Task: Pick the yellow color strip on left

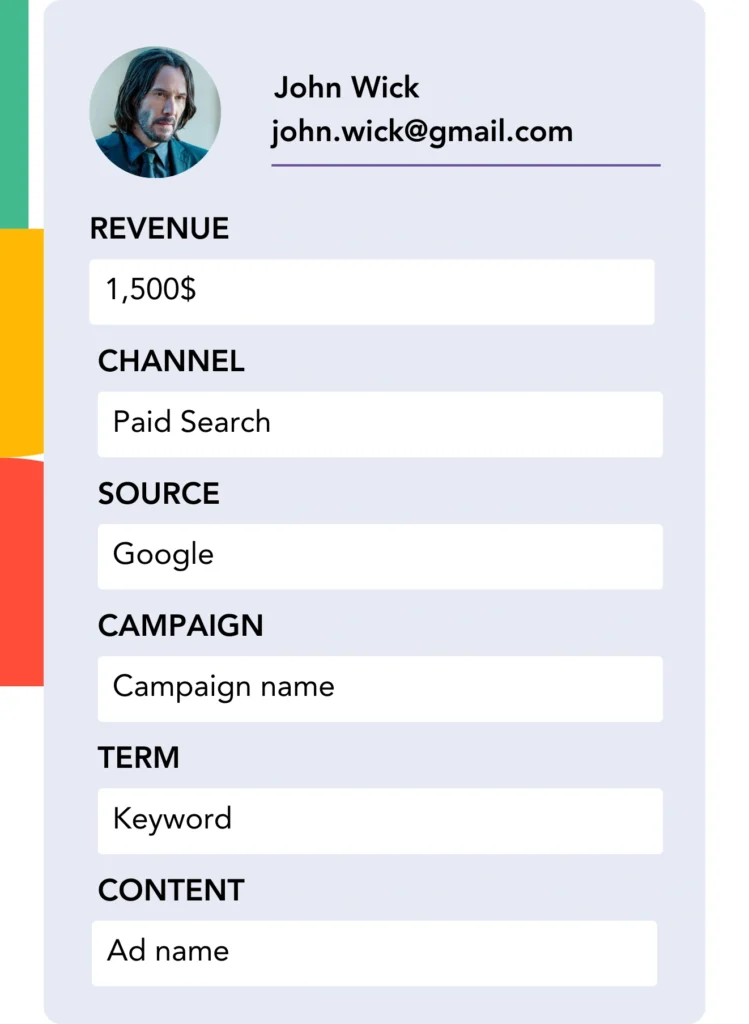Action: coord(21,341)
